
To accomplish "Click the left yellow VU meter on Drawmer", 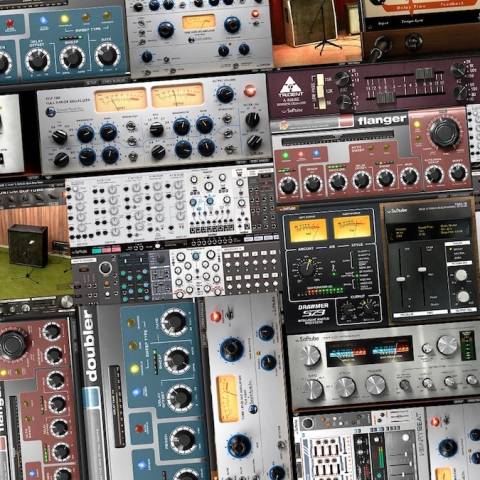I will [x=308, y=230].
